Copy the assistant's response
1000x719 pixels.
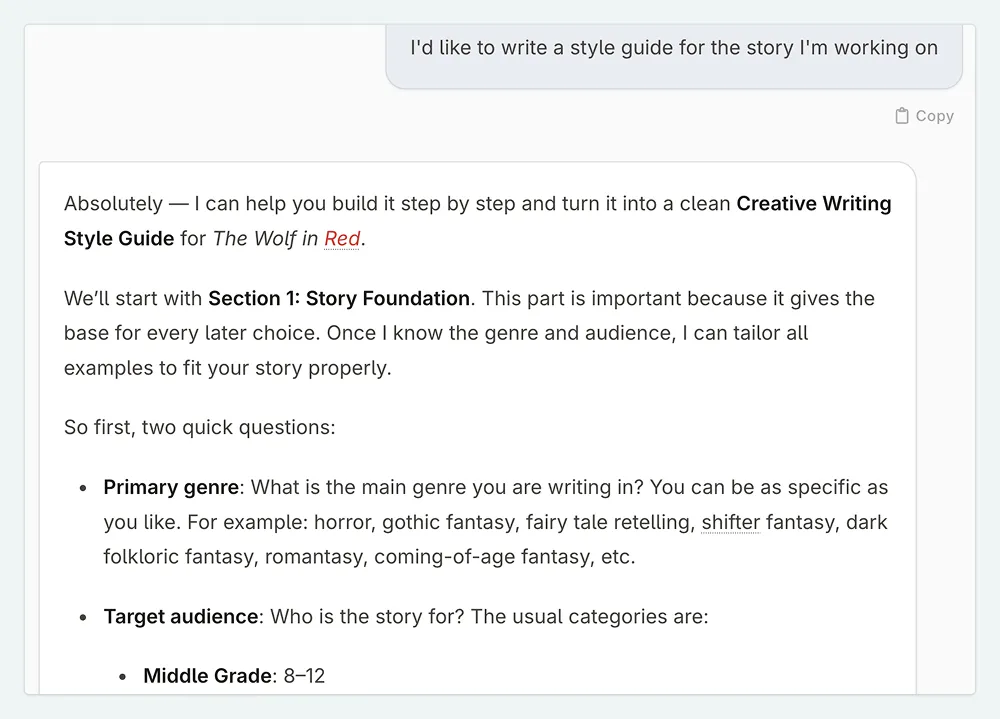(x=924, y=115)
